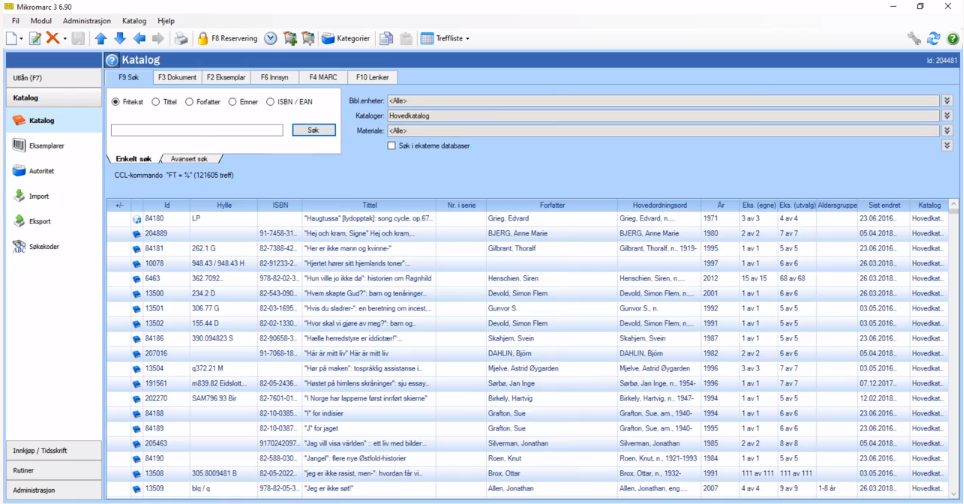The height and width of the screenshot is (504, 964).
Task: Click the search text input field
Action: (197, 130)
